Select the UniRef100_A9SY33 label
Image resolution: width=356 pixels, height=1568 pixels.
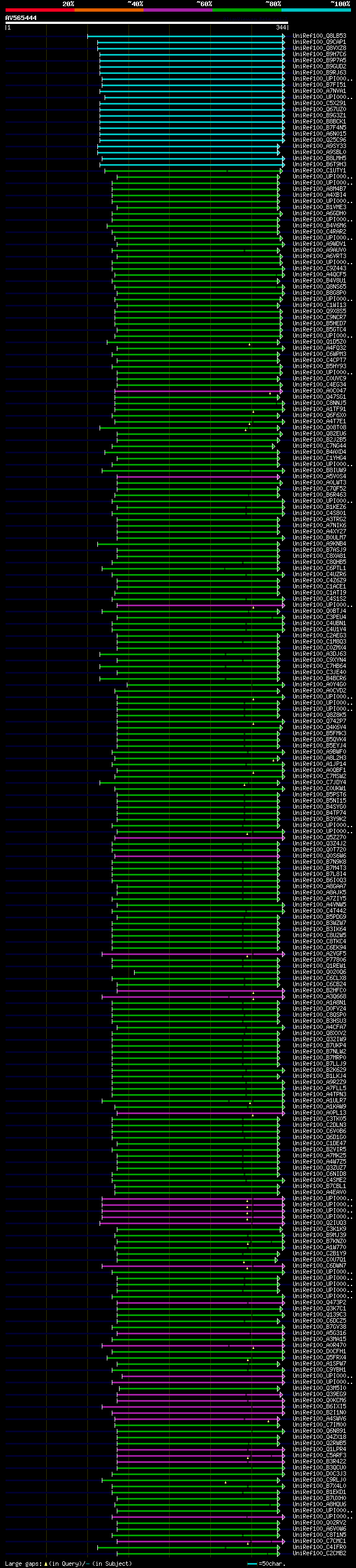[319, 146]
